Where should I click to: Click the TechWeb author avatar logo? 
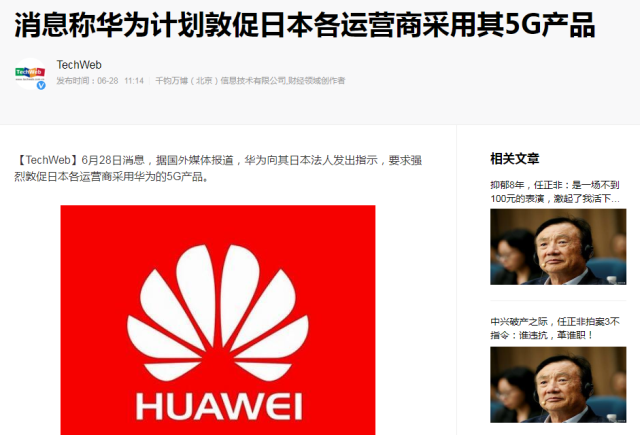[x=30, y=73]
